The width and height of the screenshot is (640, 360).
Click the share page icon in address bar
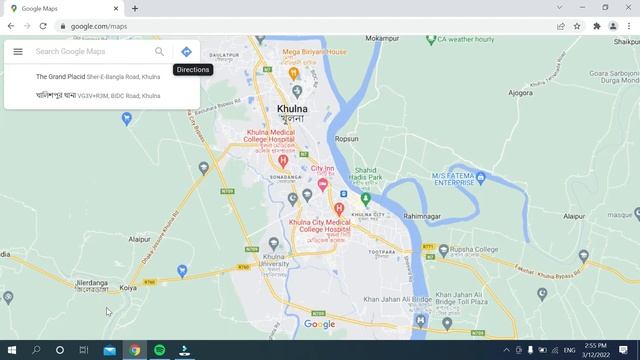click(x=560, y=26)
